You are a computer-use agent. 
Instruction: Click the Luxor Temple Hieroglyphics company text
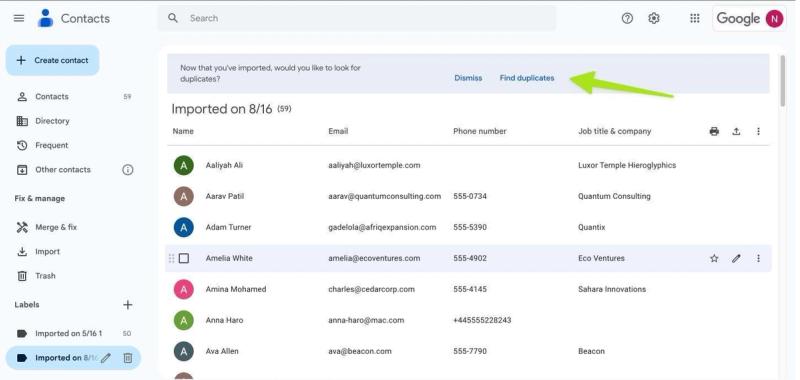627,165
